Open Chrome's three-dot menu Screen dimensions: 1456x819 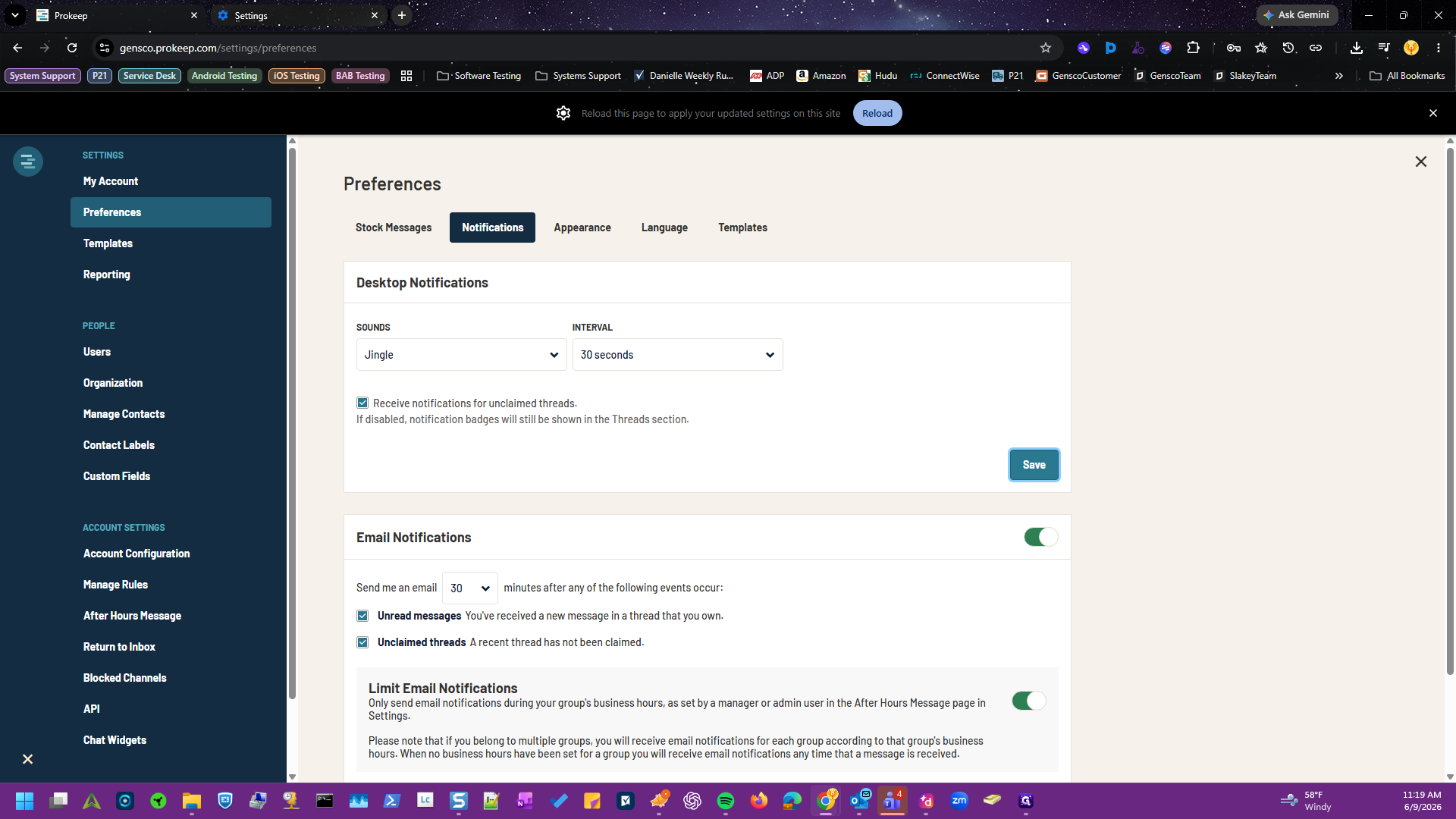coord(1439,48)
